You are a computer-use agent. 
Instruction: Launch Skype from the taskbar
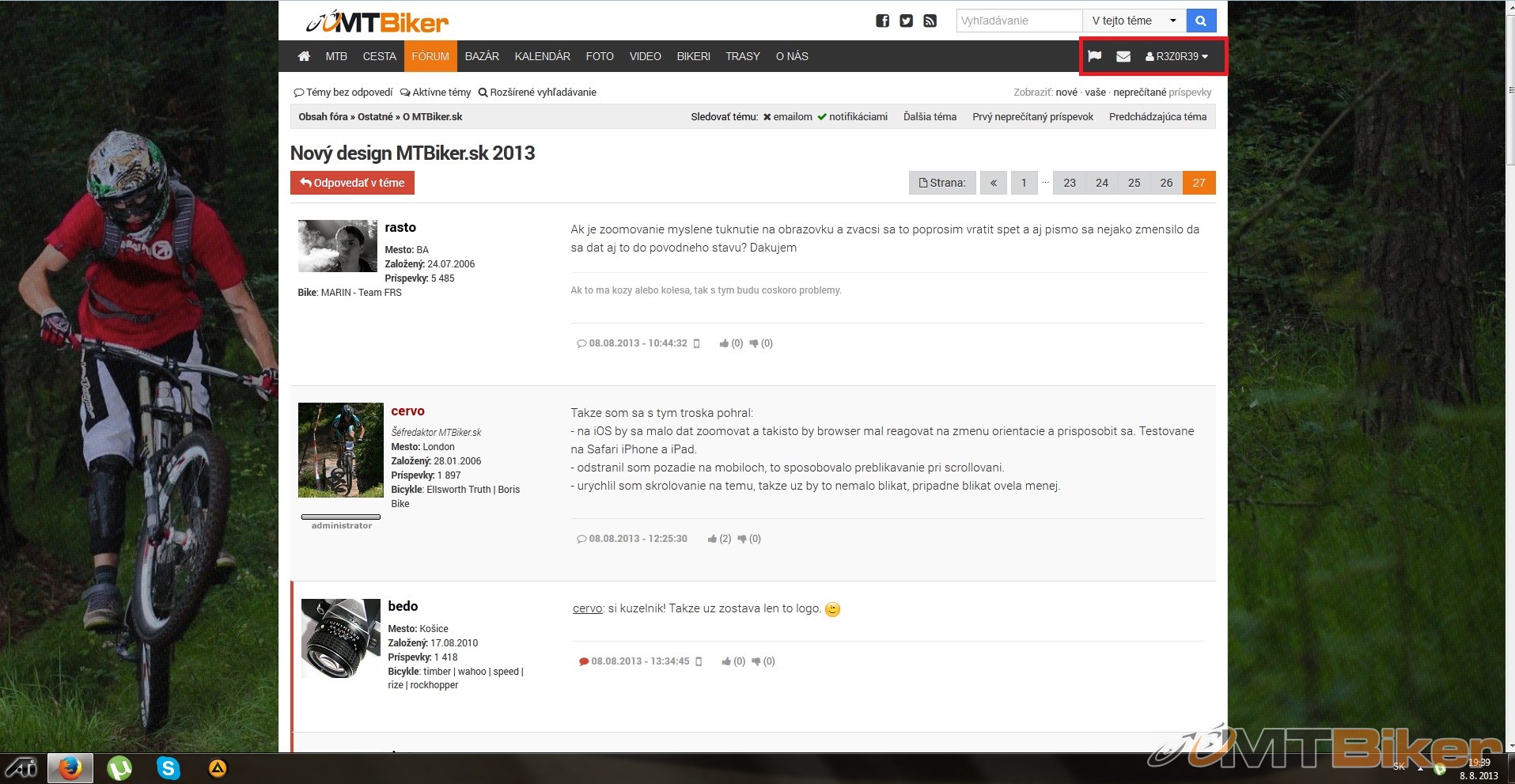[168, 767]
